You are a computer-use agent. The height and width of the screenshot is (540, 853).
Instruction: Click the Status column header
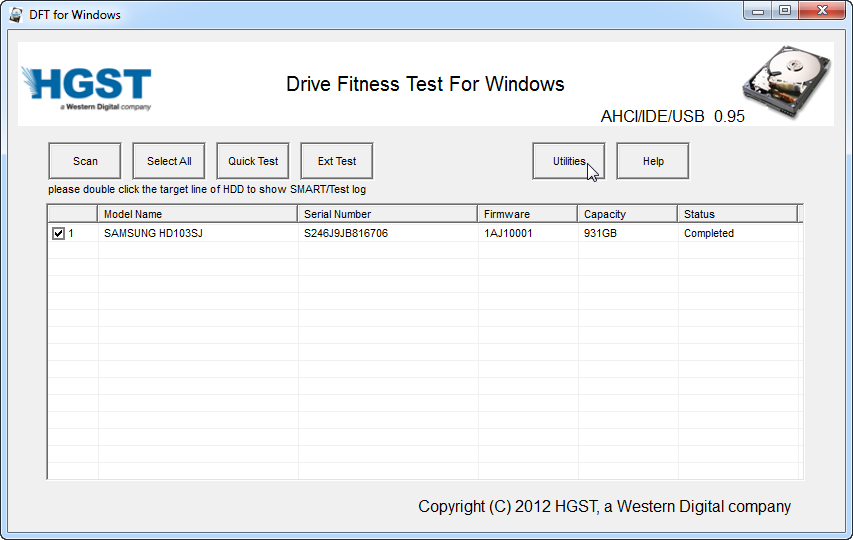pos(738,214)
